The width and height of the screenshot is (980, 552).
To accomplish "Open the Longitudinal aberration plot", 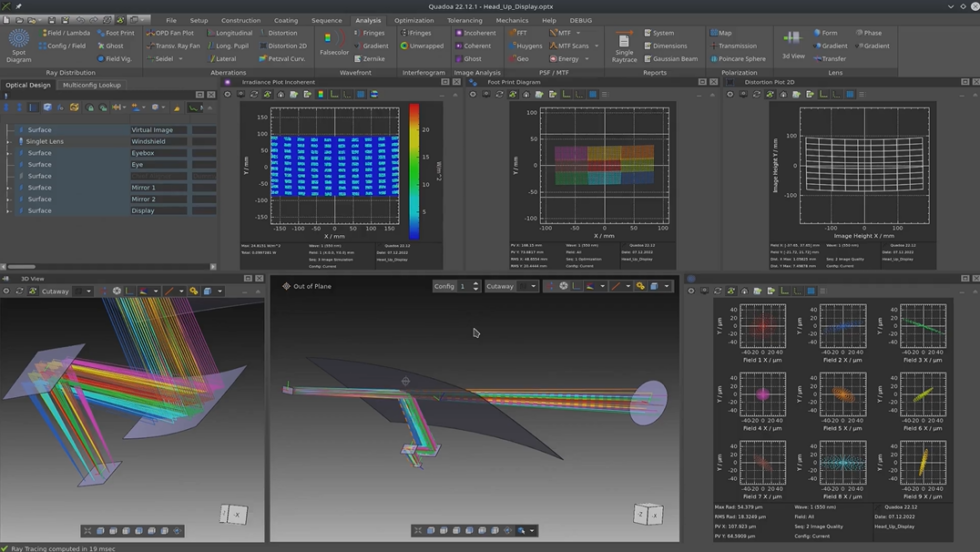I will [x=229, y=33].
